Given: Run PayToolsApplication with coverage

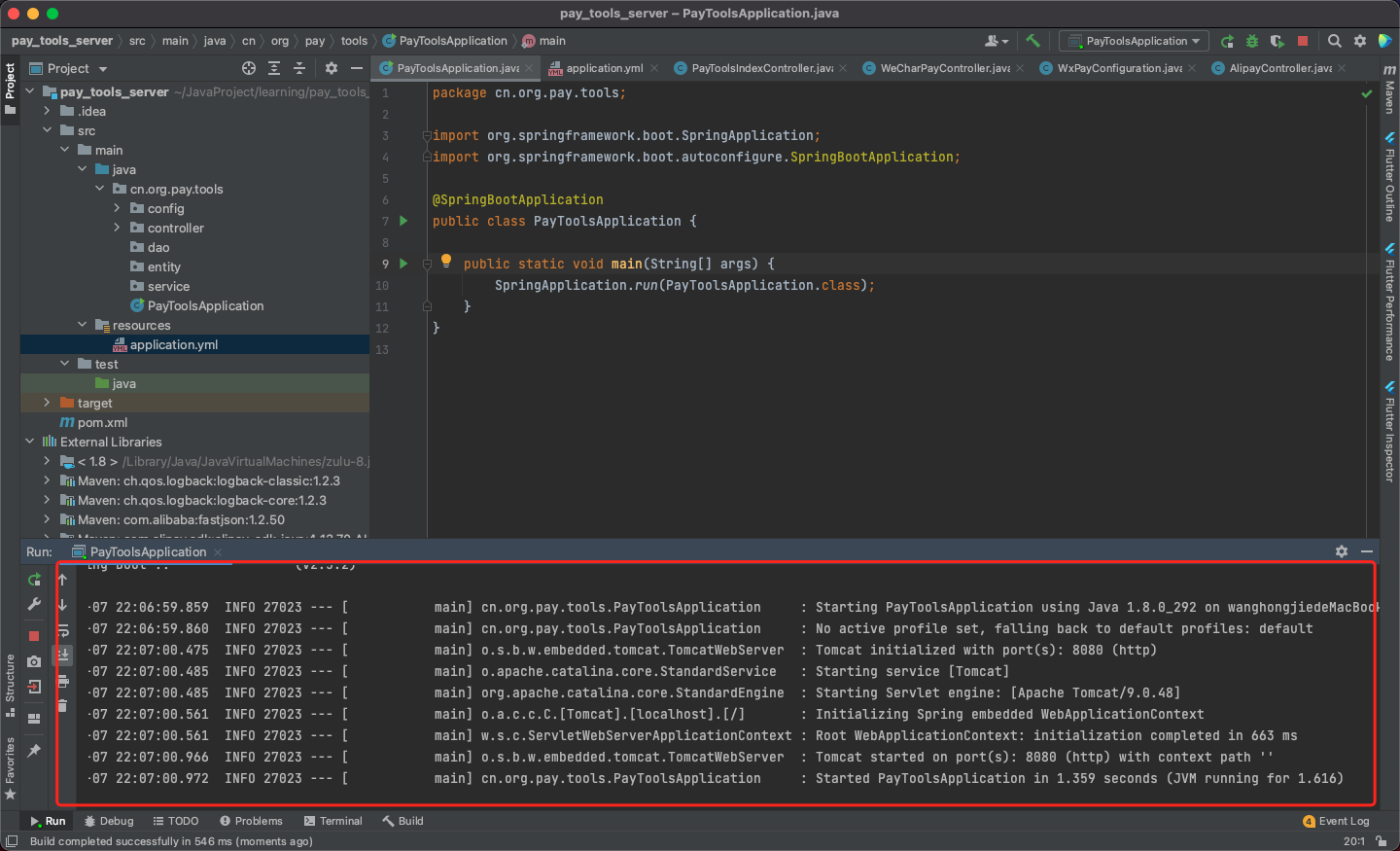Looking at the screenshot, I should point(1277,41).
